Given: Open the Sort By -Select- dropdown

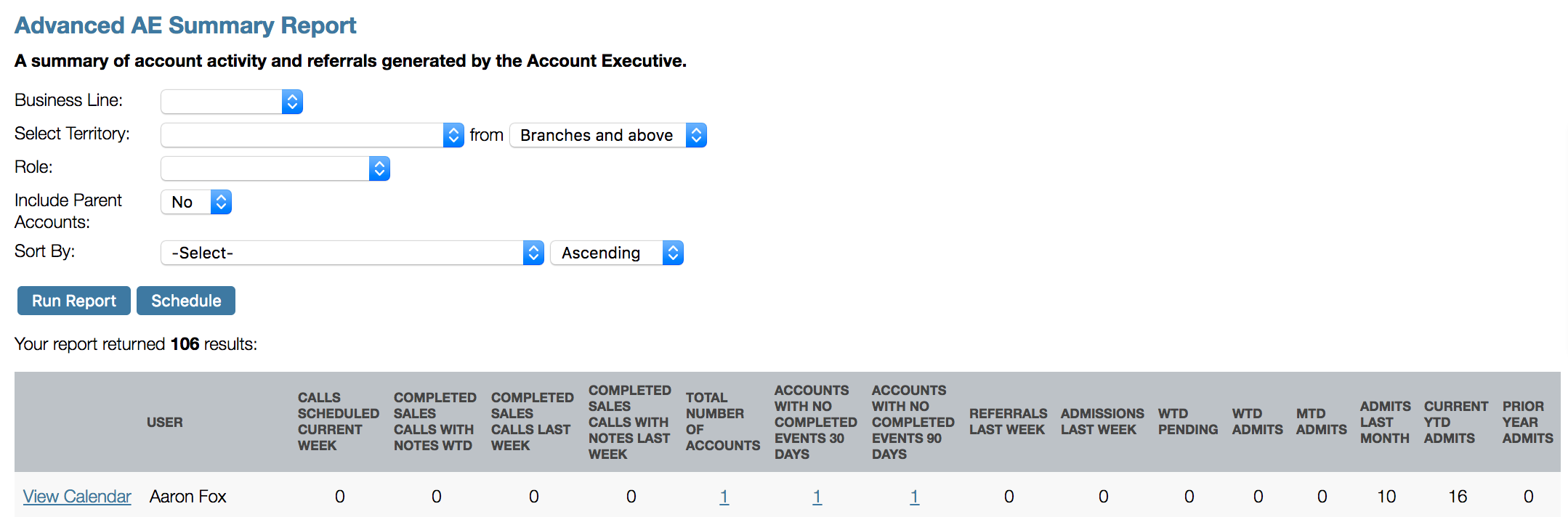Looking at the screenshot, I should coord(352,253).
